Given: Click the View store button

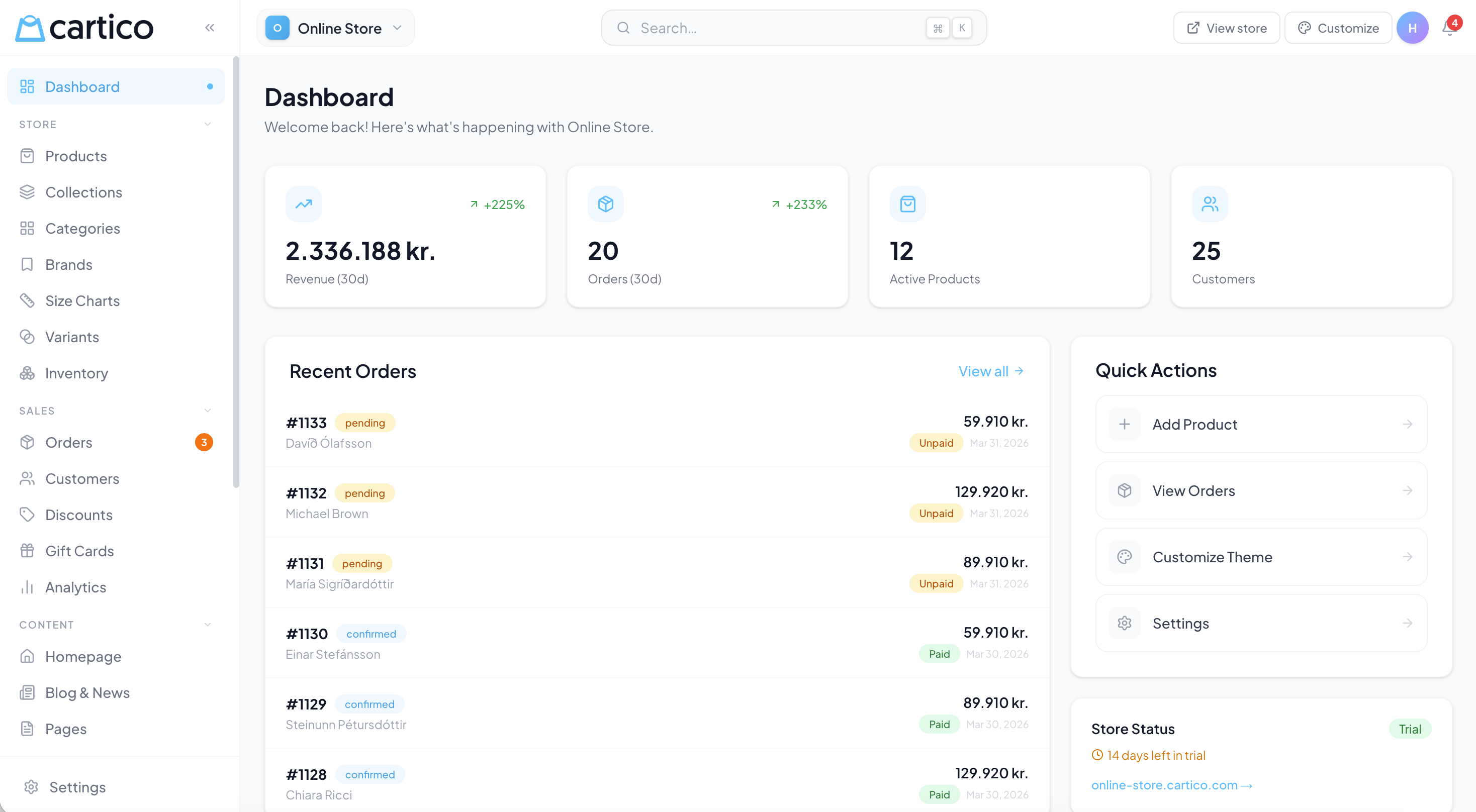Looking at the screenshot, I should [x=1226, y=28].
